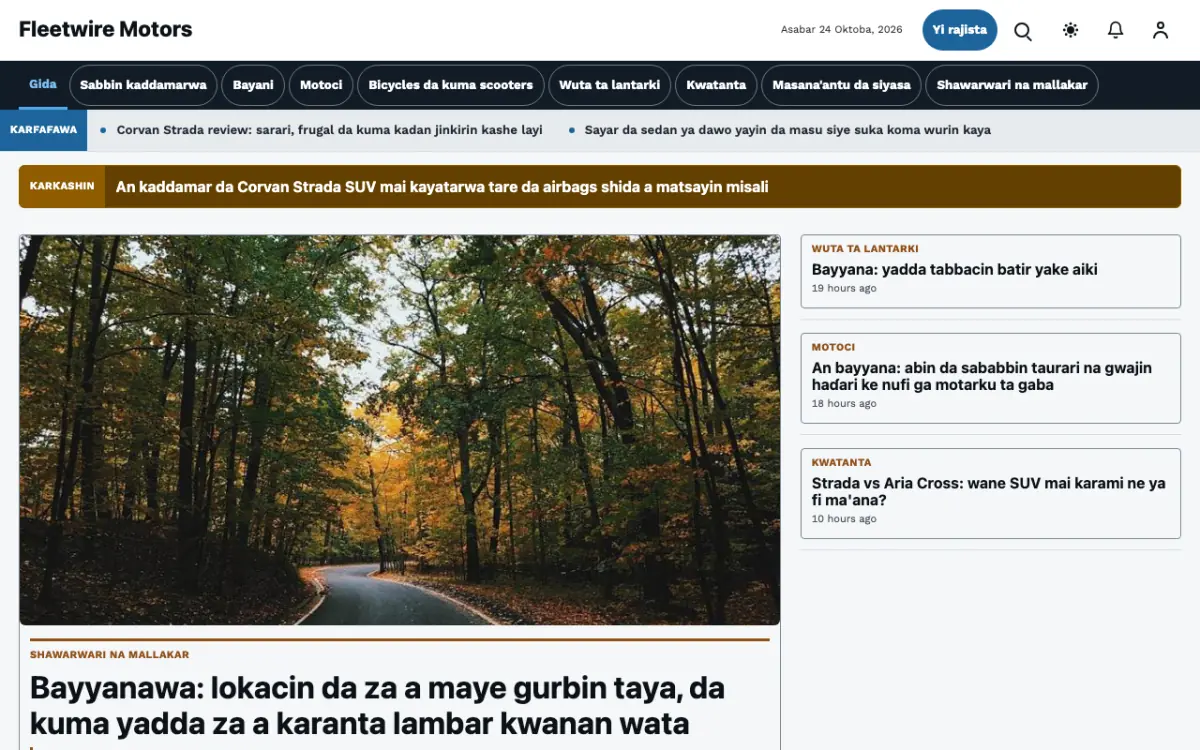This screenshot has width=1200, height=750.
Task: Open Bayyana: yadda tabbacin batir article
Action: pos(954,269)
